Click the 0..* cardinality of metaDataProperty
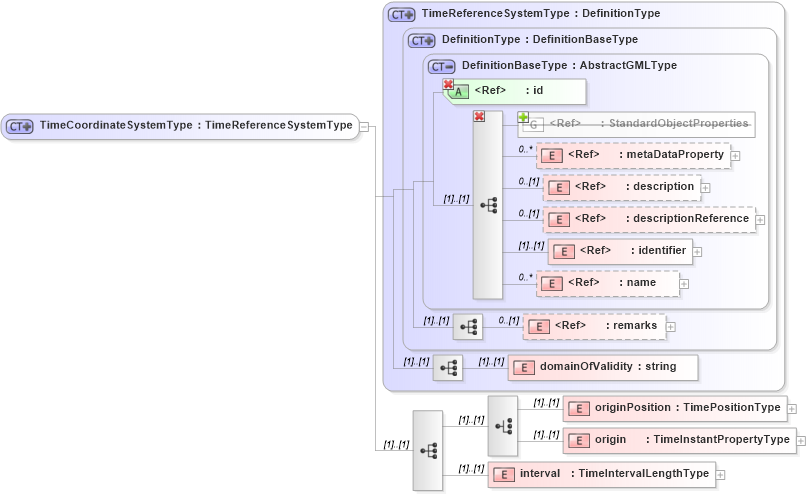Screen dimensions: 806x495 [x=526, y=149]
